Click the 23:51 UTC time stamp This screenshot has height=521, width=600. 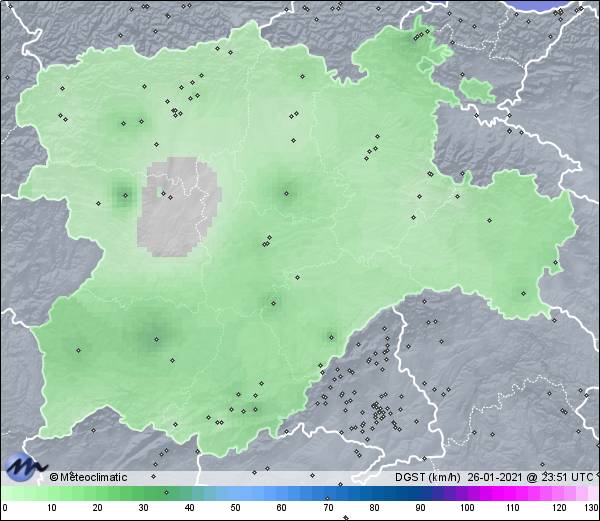[x=566, y=477]
